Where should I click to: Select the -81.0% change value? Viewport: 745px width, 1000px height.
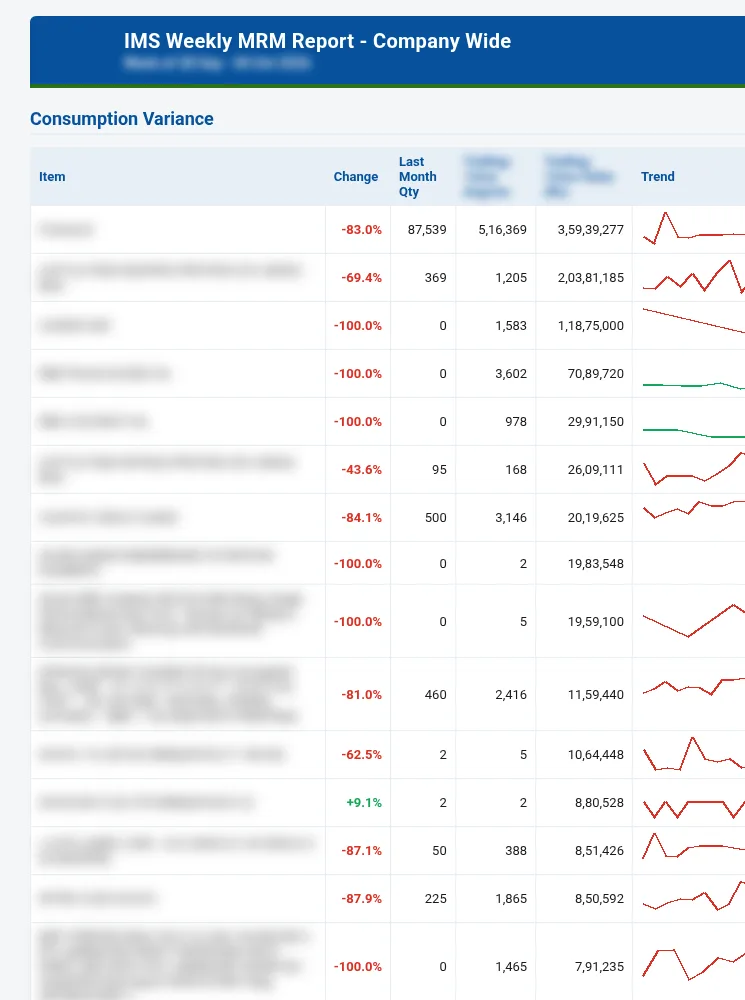pyautogui.click(x=362, y=695)
